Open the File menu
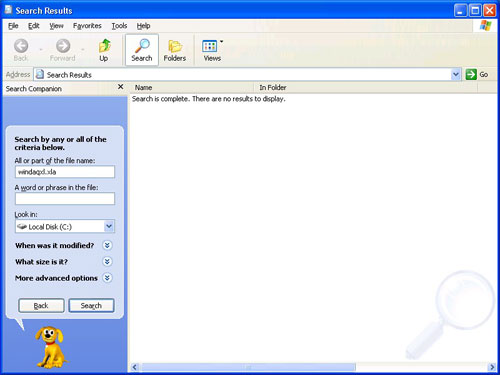Image resolution: width=500 pixels, height=375 pixels. coord(13,26)
